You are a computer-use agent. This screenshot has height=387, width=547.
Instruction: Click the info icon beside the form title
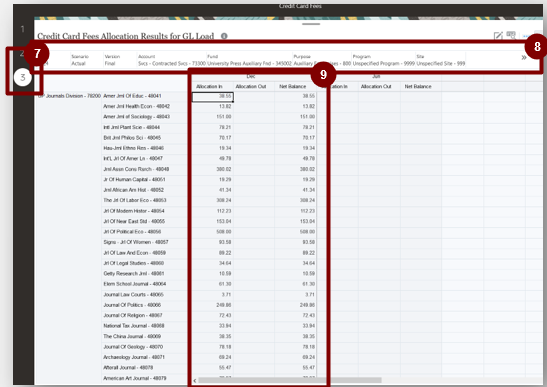[x=224, y=36]
